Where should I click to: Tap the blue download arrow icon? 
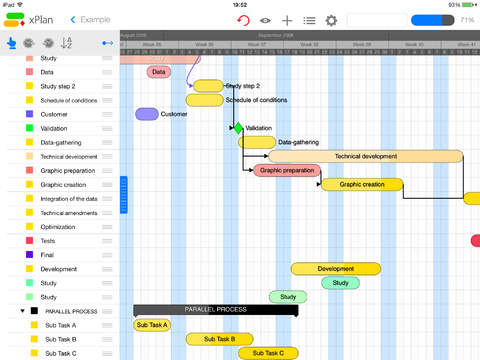[x=12, y=43]
